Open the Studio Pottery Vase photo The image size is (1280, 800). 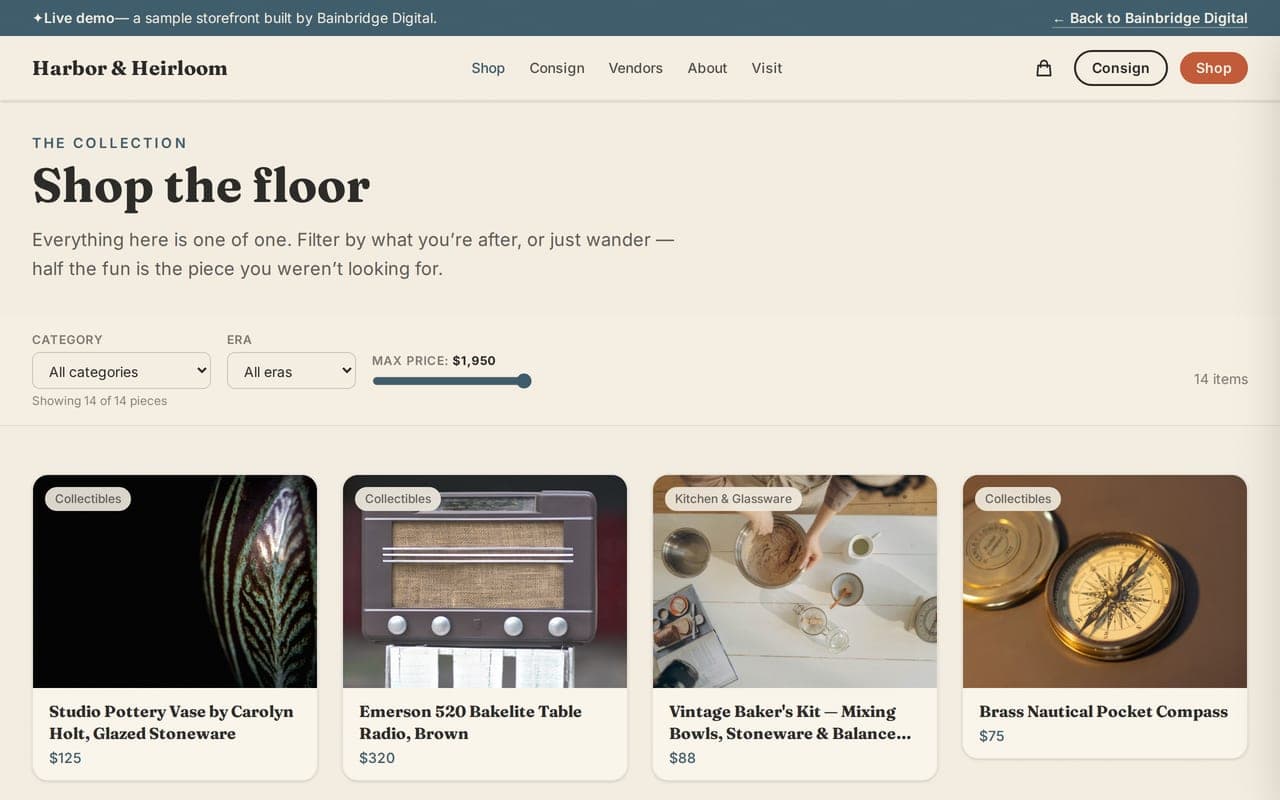175,581
